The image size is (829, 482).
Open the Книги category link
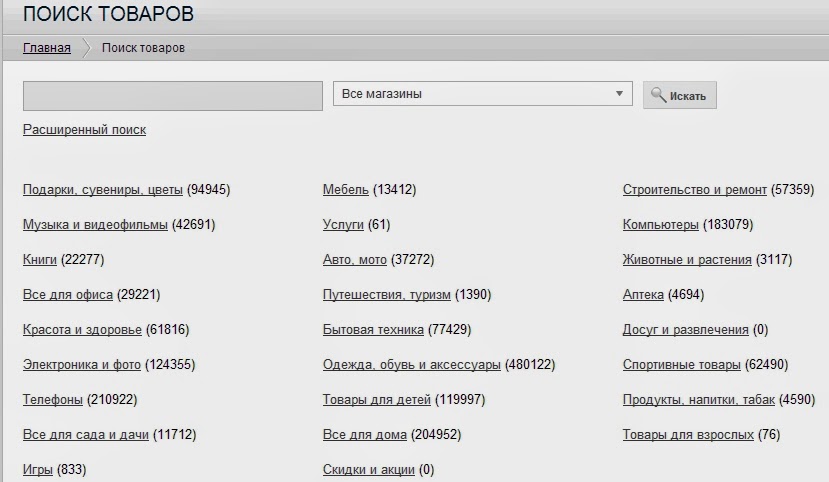(x=40, y=260)
